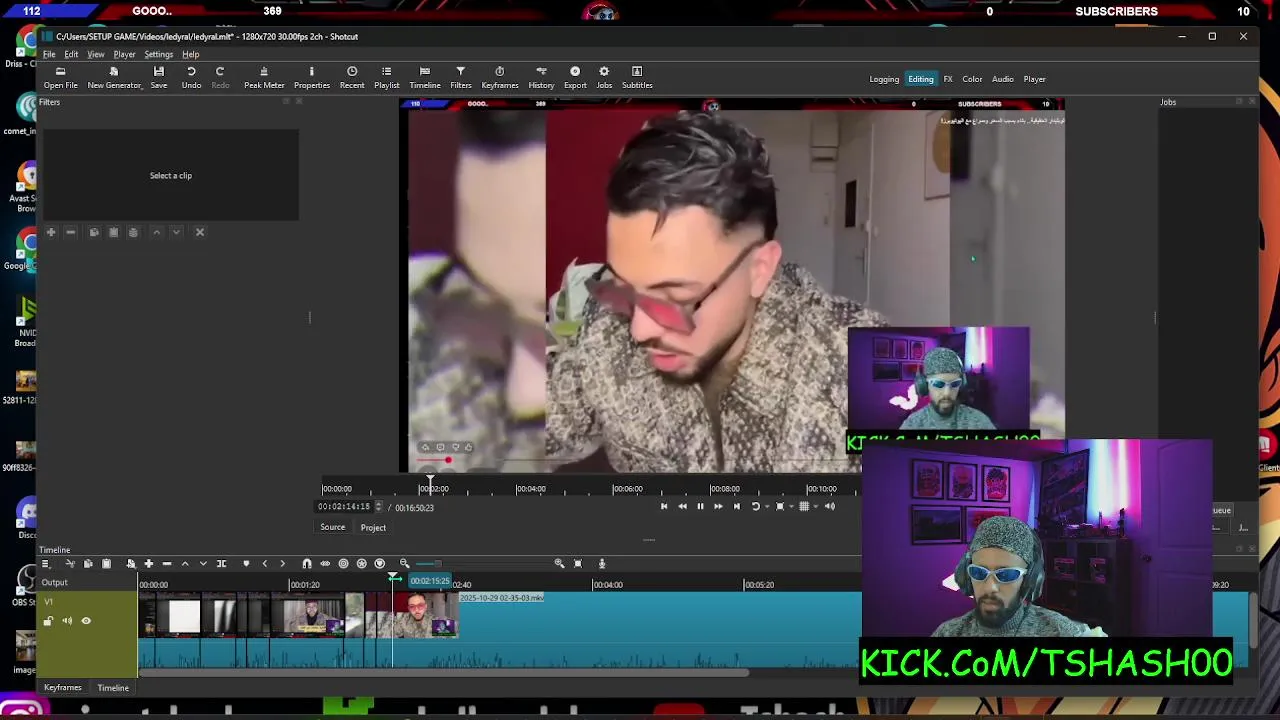This screenshot has height=720, width=1280.
Task: Jump to the previous timeline marker
Action: coord(265,564)
